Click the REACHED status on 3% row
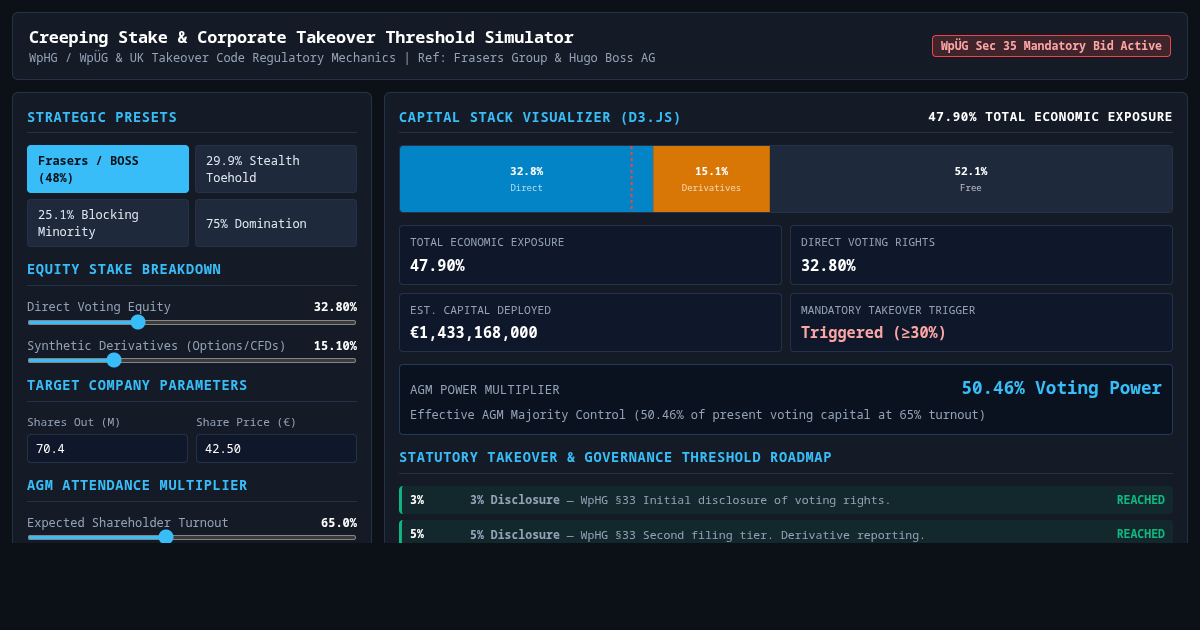 (x=1141, y=500)
